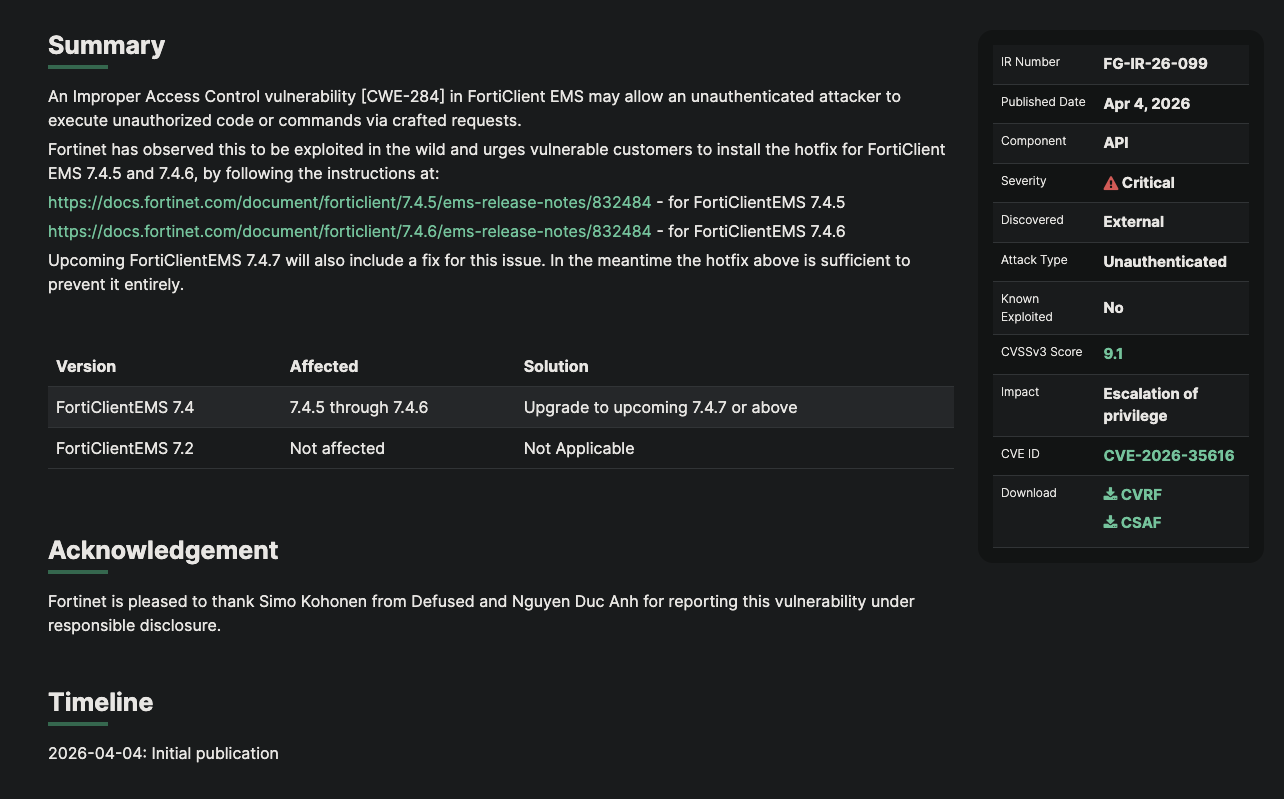Click the red warning triangle next to Critical

[1110, 183]
